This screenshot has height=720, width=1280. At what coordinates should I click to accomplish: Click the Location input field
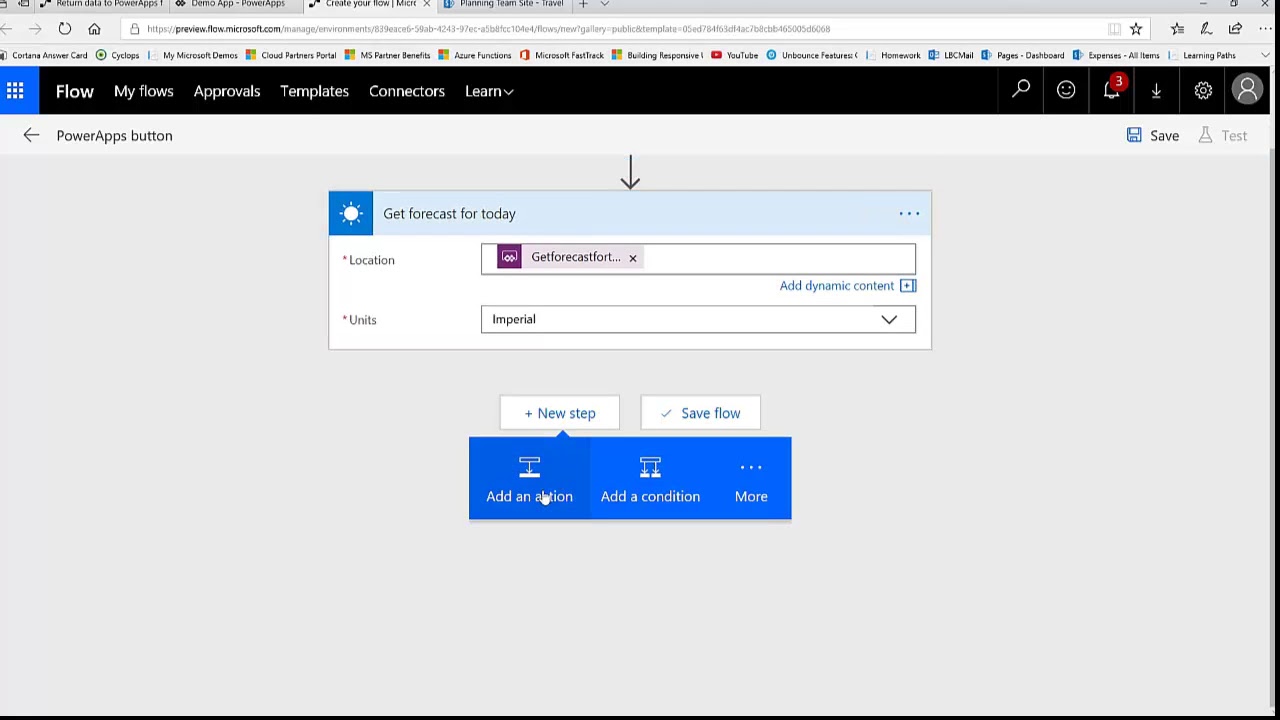pos(698,258)
